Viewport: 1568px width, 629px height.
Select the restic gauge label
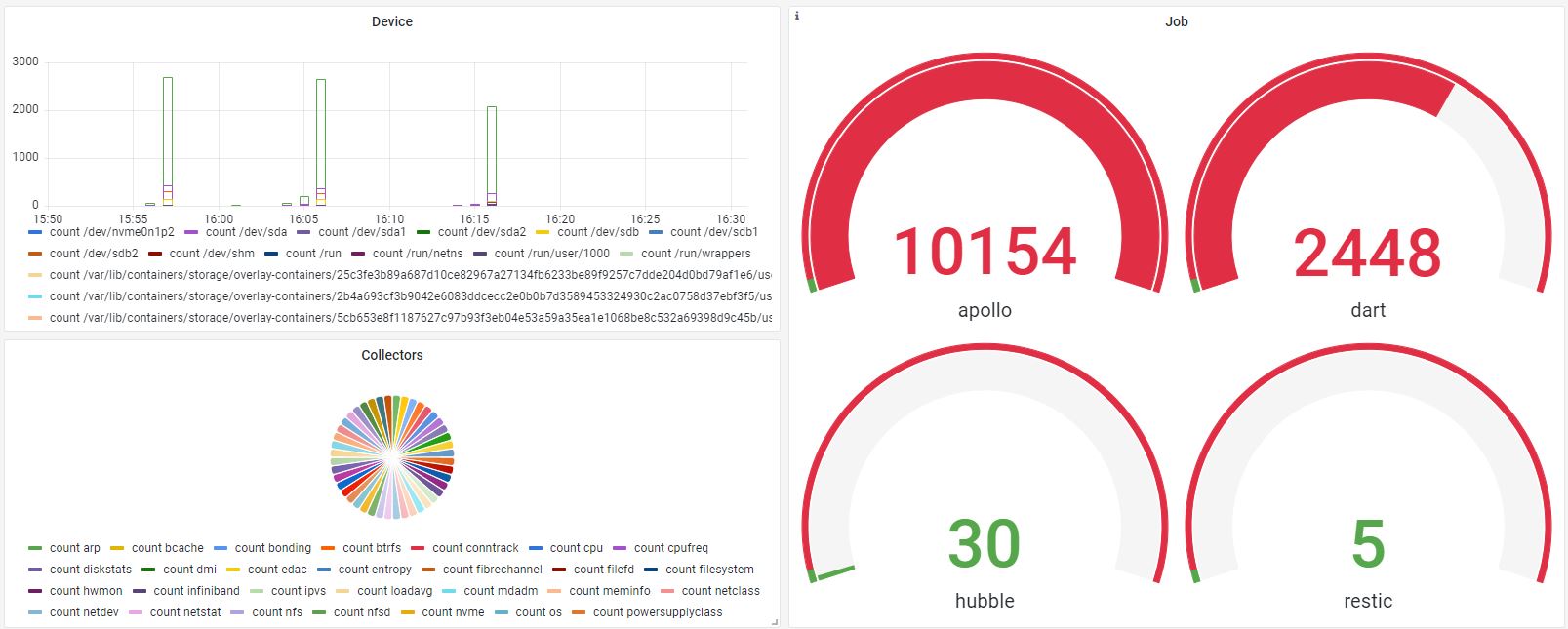(1368, 601)
